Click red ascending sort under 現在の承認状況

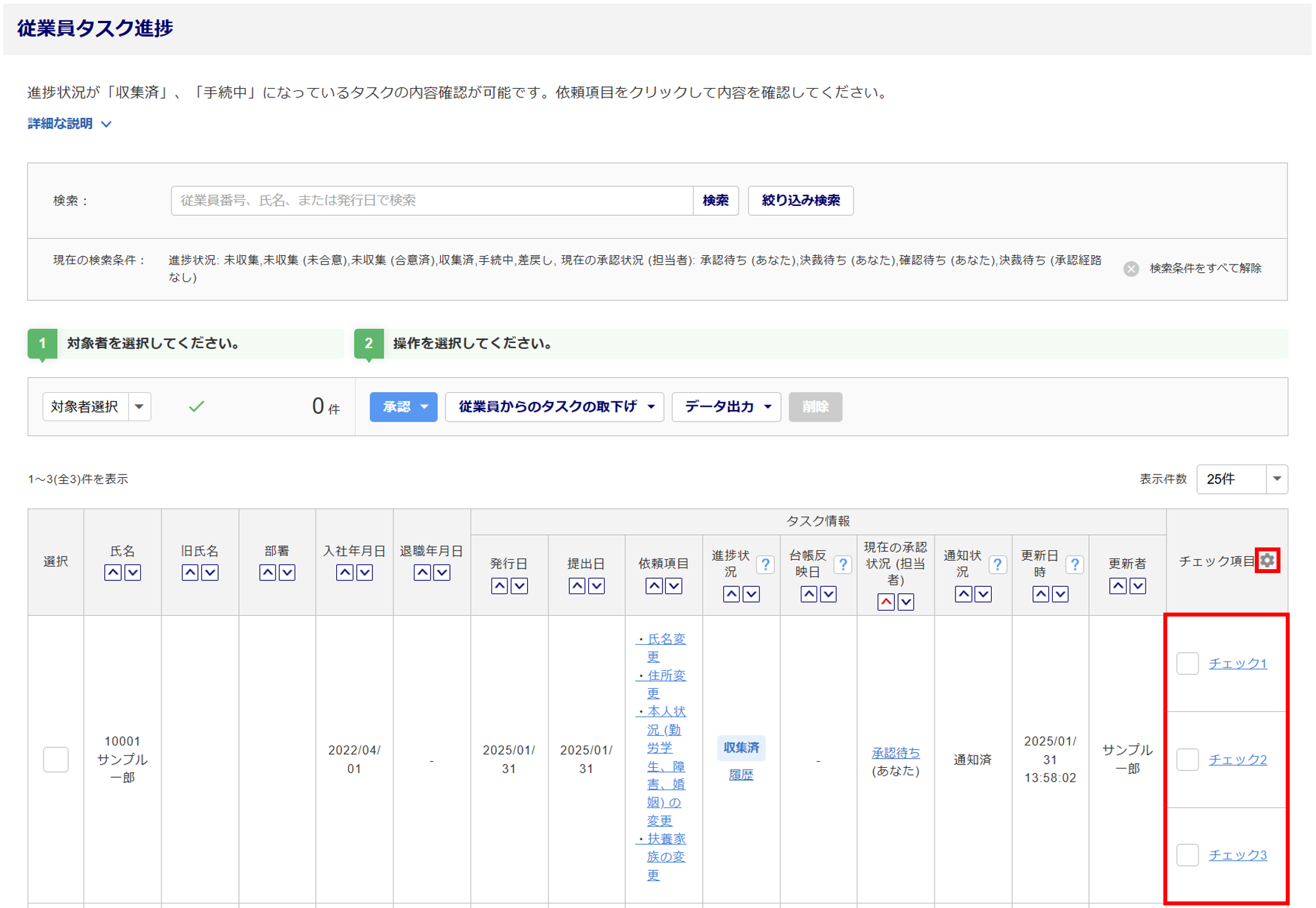pyautogui.click(x=886, y=601)
